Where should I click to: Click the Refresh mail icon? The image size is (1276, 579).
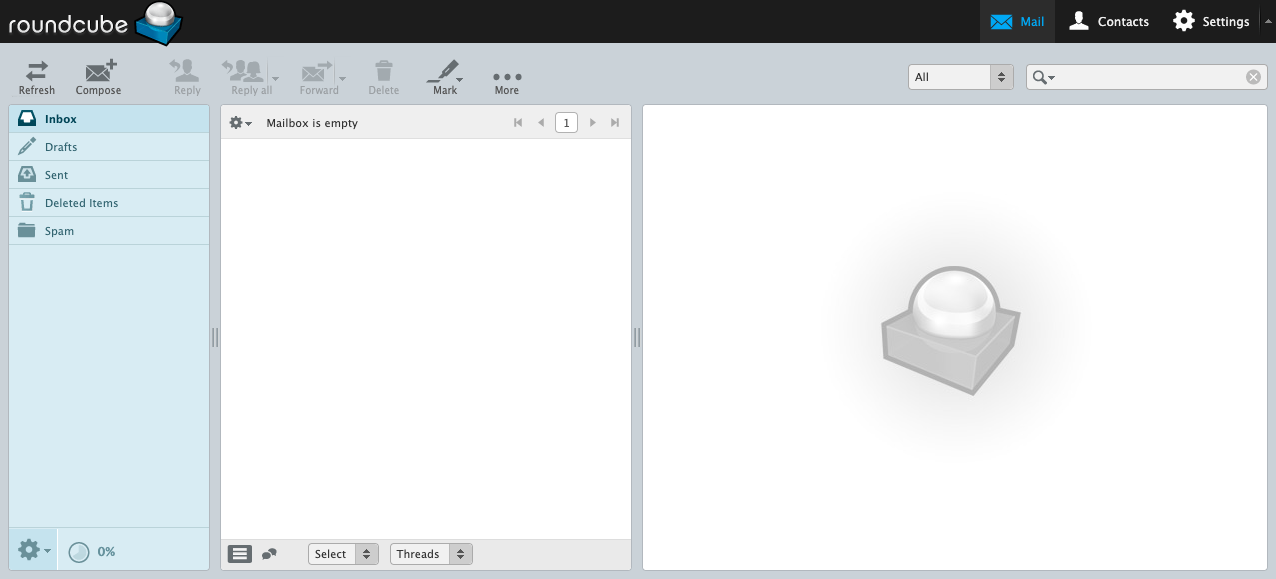37,76
